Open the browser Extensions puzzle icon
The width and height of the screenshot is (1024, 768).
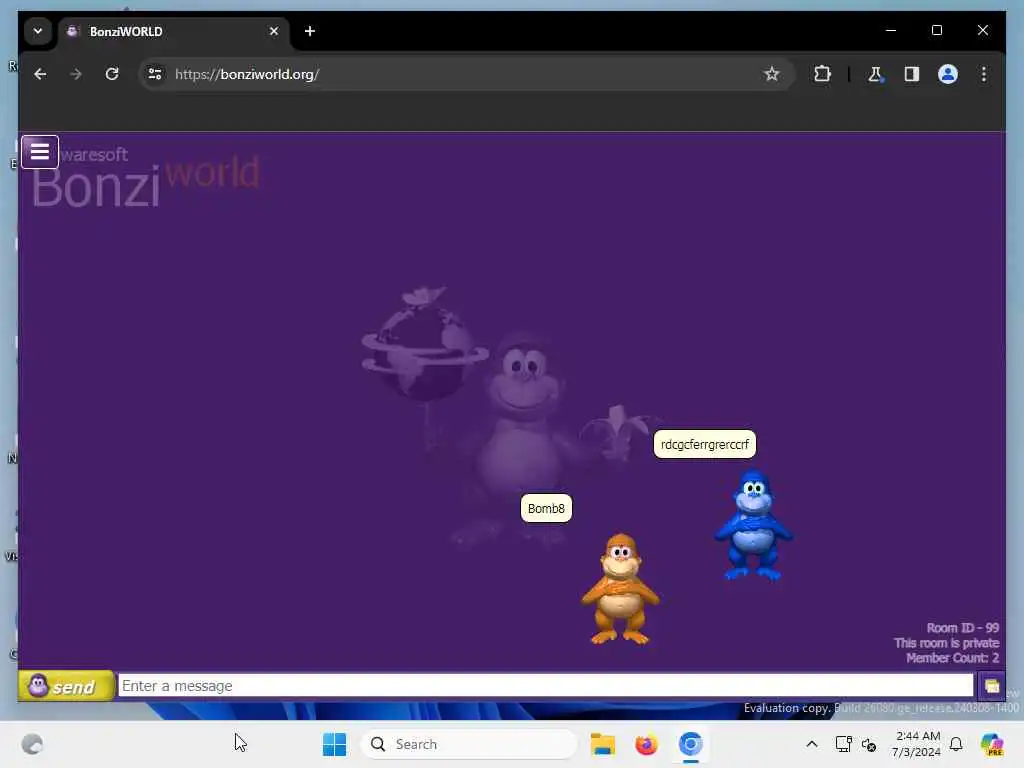pyautogui.click(x=822, y=74)
